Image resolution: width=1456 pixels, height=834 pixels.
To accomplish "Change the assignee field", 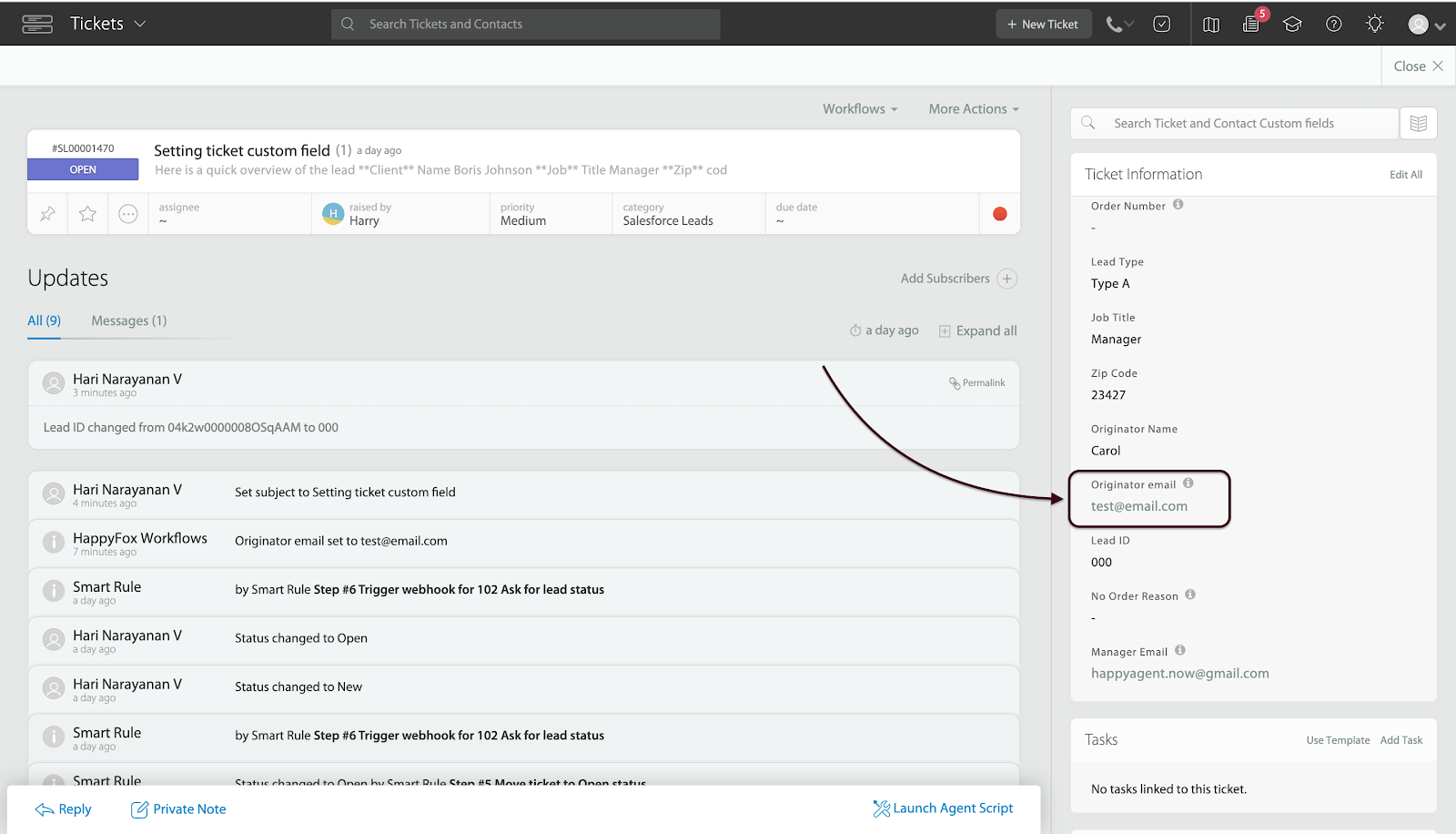I will pos(229,214).
